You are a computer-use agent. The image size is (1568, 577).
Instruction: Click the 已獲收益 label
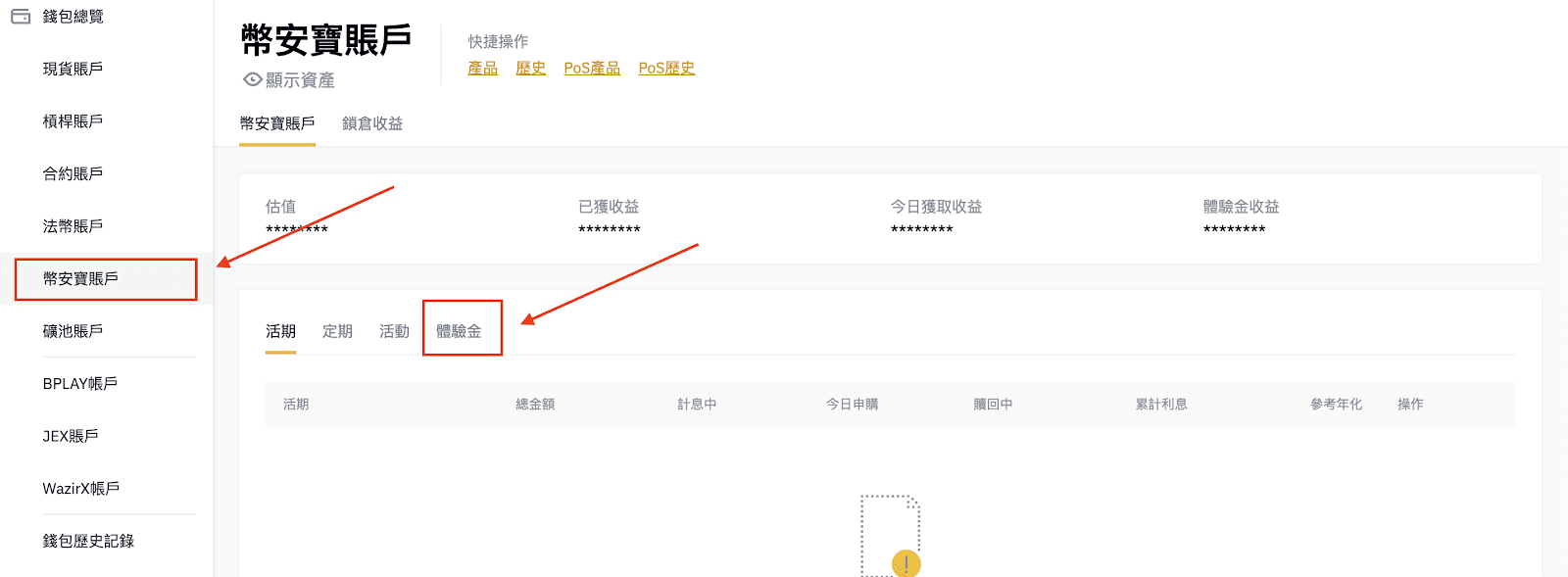609,207
